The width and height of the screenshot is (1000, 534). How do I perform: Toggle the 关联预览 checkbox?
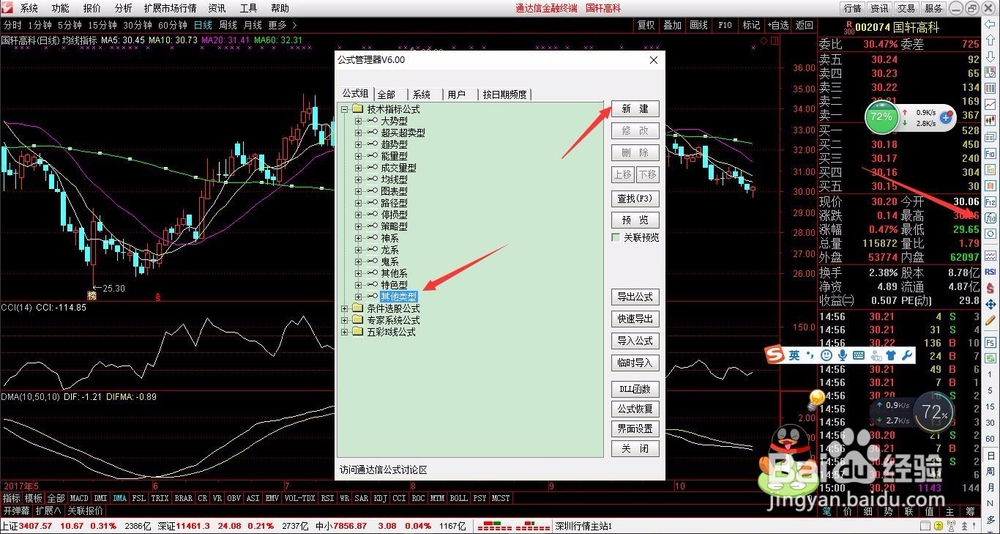point(616,237)
